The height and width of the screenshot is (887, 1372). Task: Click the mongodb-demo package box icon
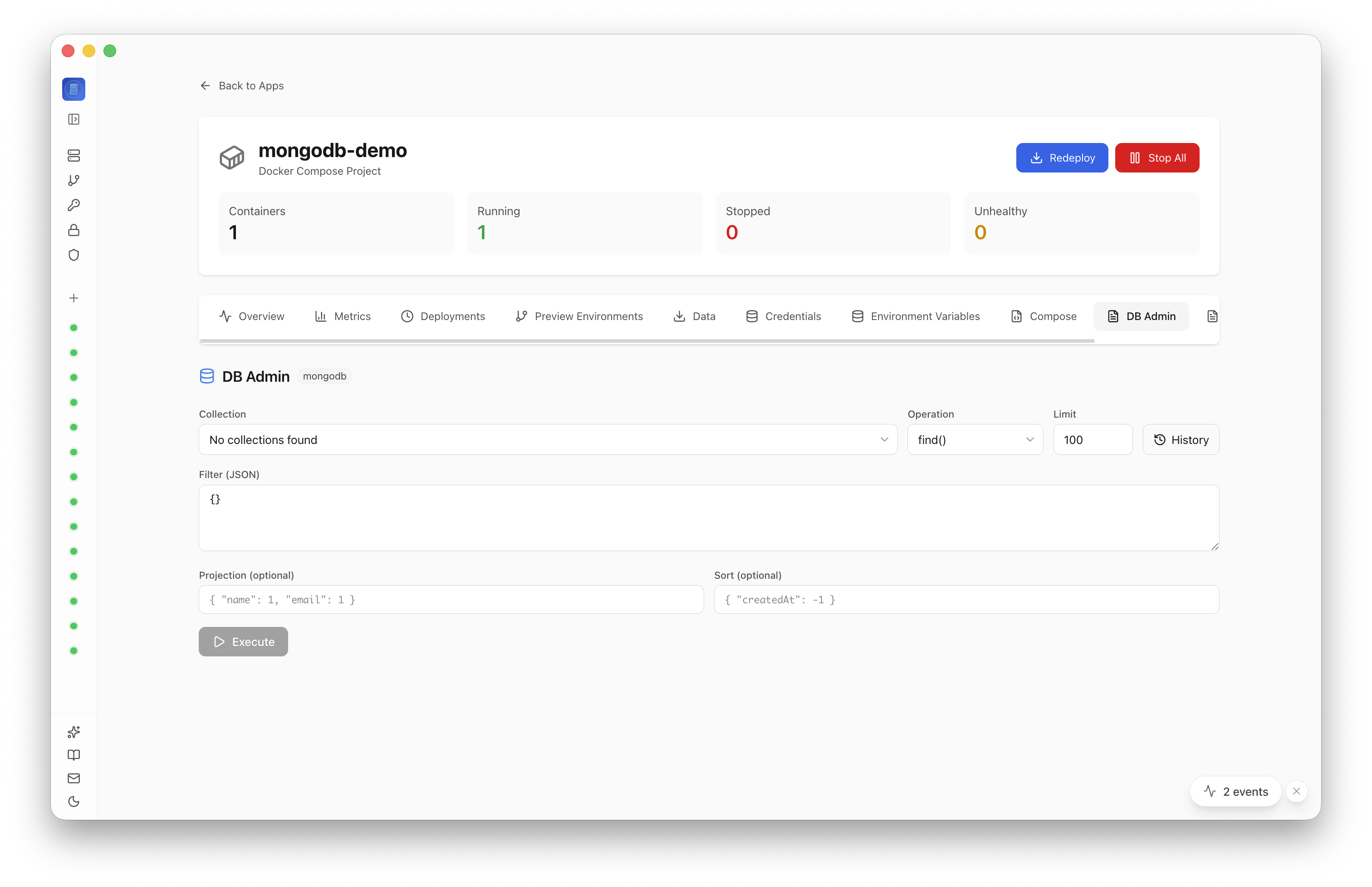click(x=232, y=157)
